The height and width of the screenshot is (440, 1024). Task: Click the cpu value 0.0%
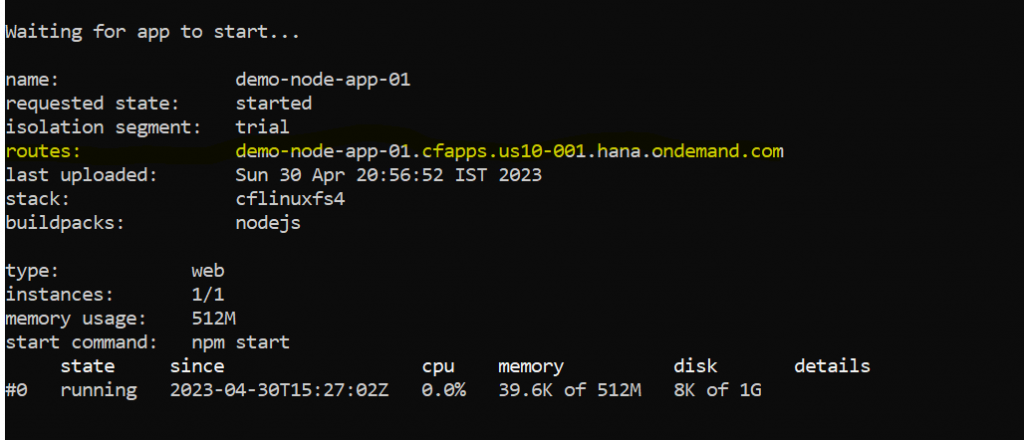tap(444, 390)
